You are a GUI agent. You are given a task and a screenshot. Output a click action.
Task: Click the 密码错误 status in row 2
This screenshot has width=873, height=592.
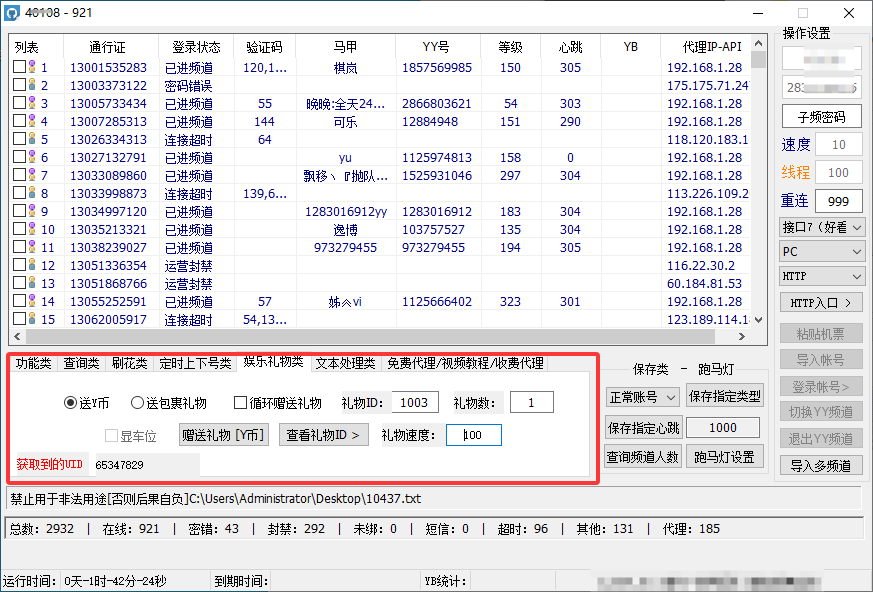click(188, 85)
